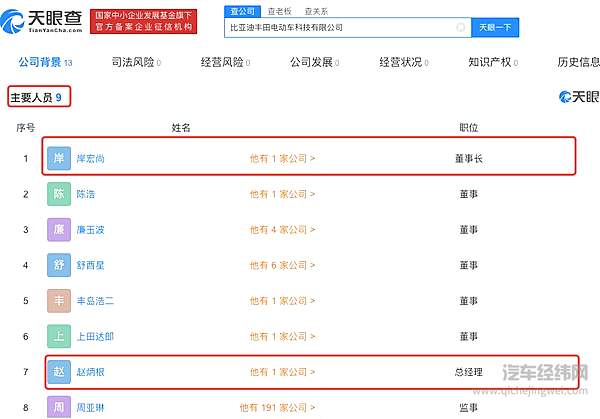The width and height of the screenshot is (600, 419).
Task: Expand 他有 6 家公司 for 舒酉星
Action: tap(282, 265)
